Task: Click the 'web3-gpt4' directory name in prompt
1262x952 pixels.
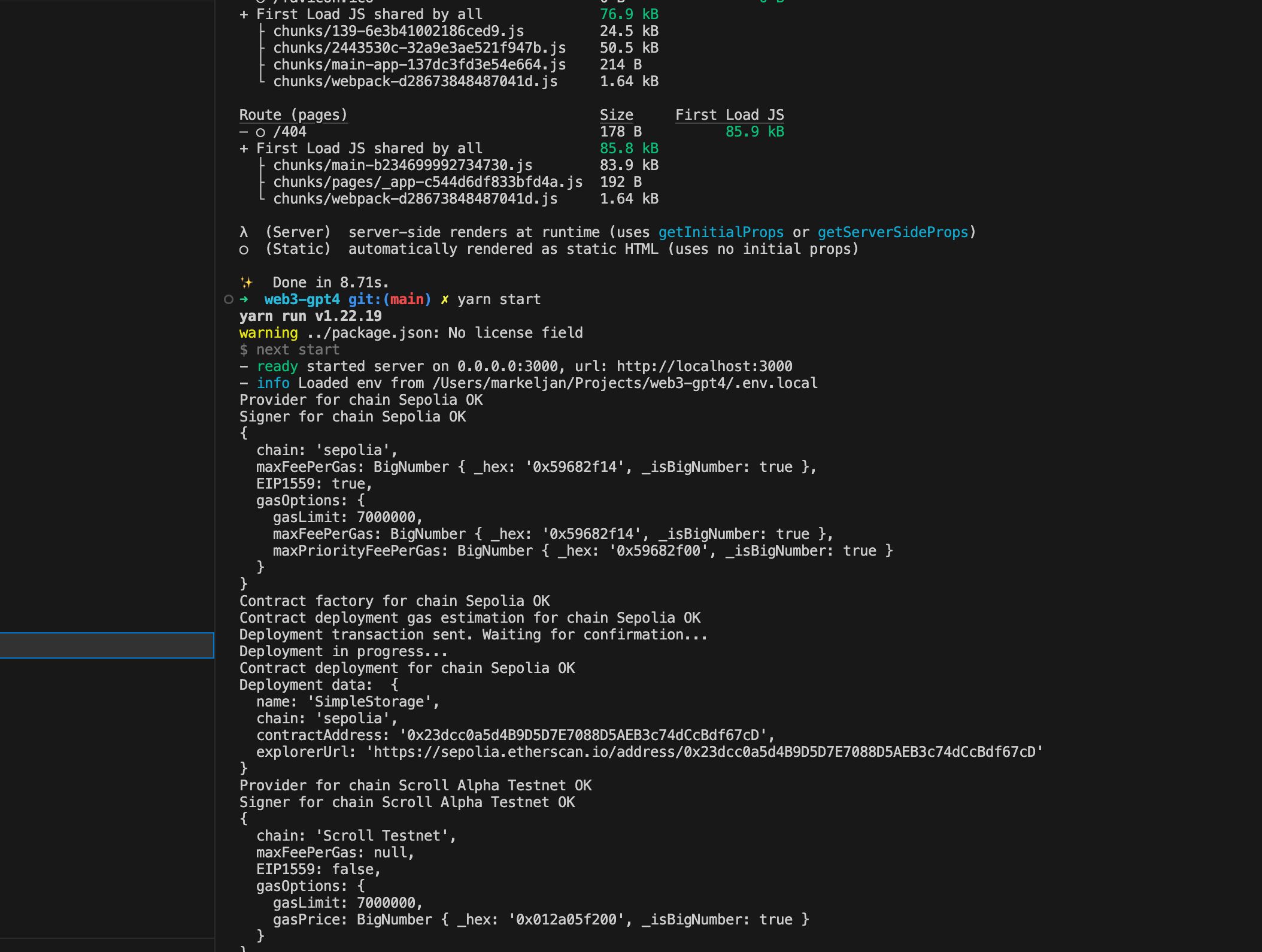Action: (302, 299)
